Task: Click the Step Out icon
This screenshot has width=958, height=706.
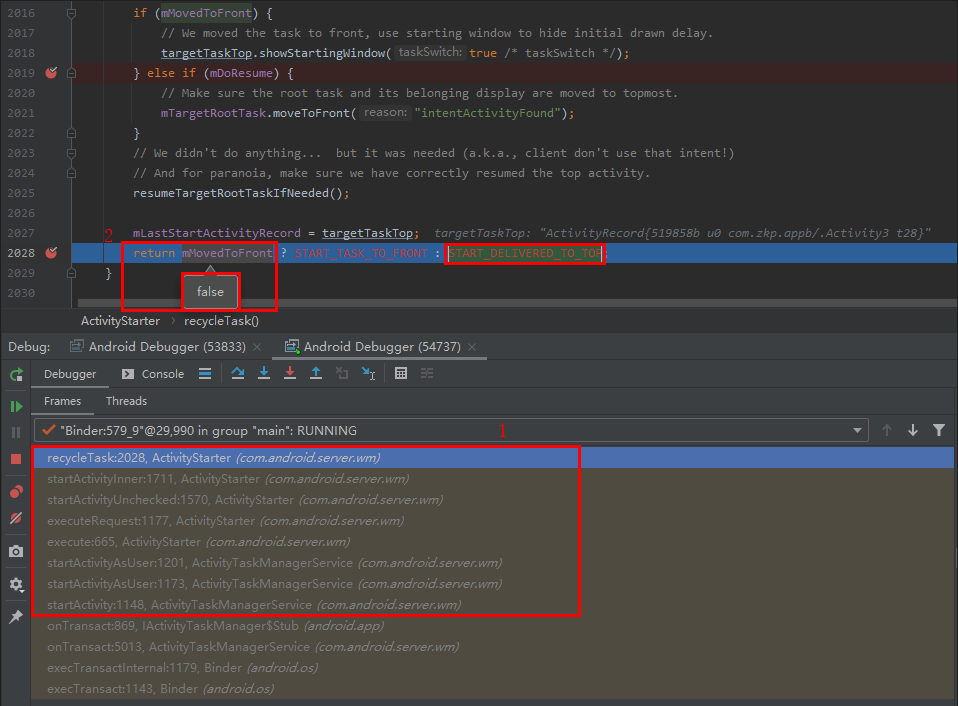Action: tap(316, 373)
